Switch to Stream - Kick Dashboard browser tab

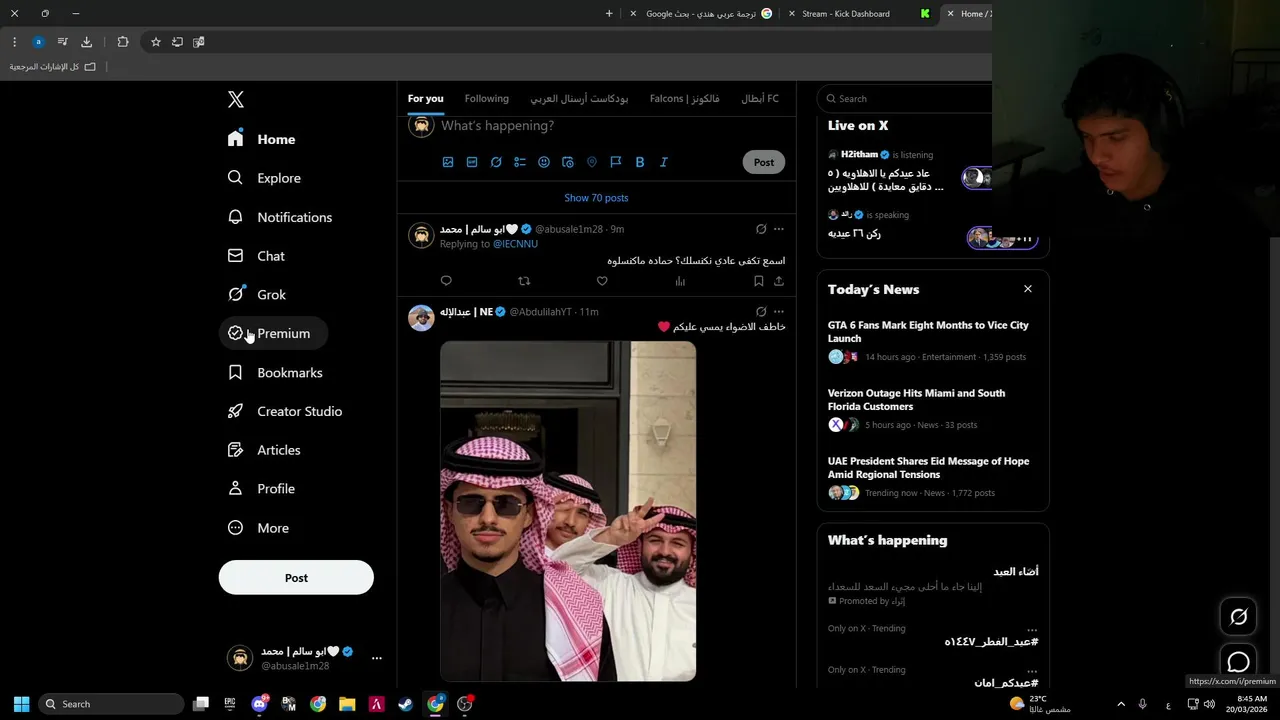860,14
